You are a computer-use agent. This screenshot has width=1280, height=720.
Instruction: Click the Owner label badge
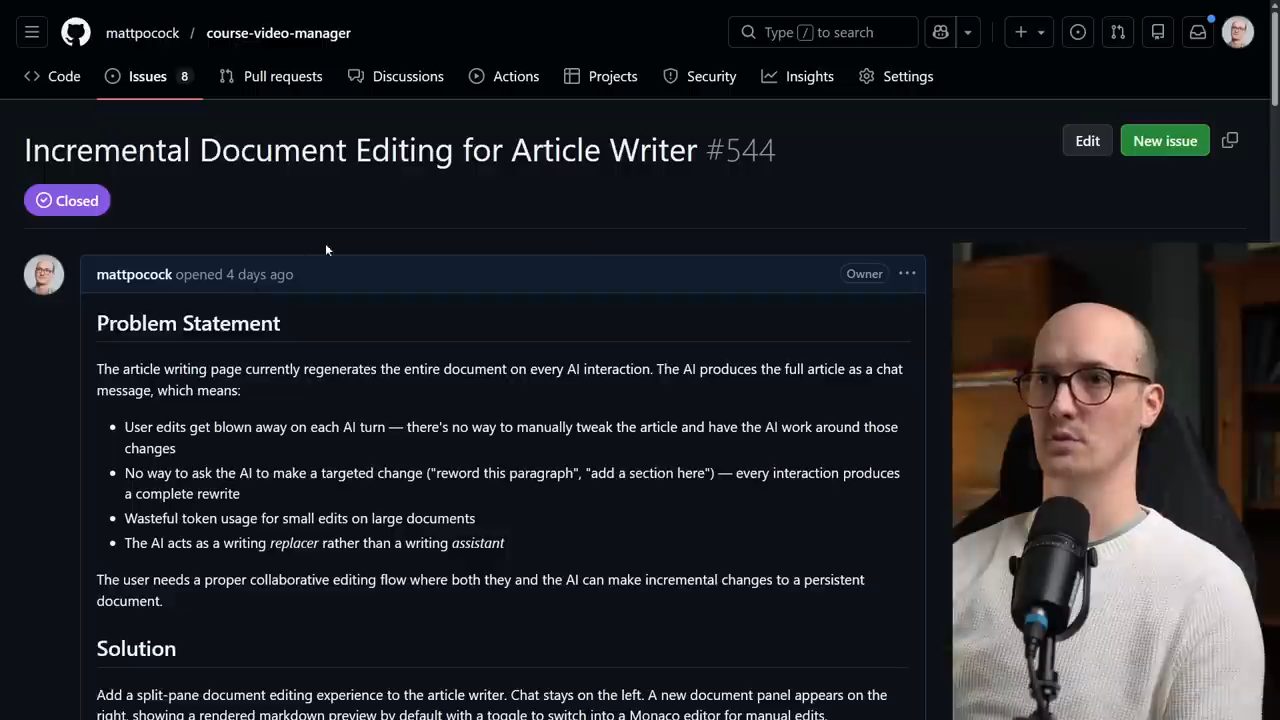pyautogui.click(x=864, y=274)
